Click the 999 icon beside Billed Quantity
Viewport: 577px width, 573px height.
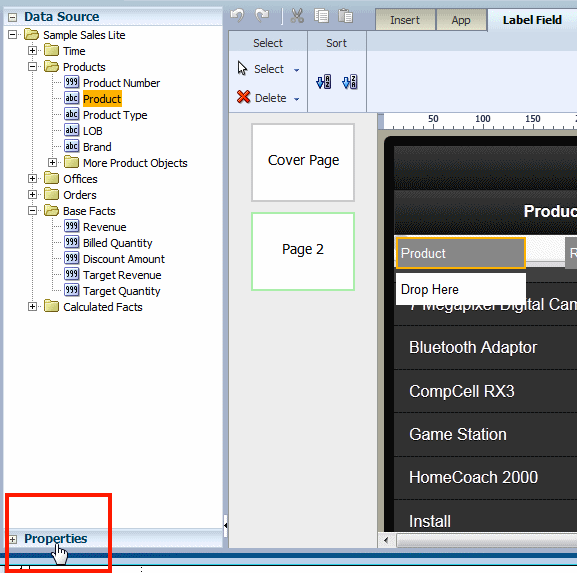pyautogui.click(x=71, y=242)
